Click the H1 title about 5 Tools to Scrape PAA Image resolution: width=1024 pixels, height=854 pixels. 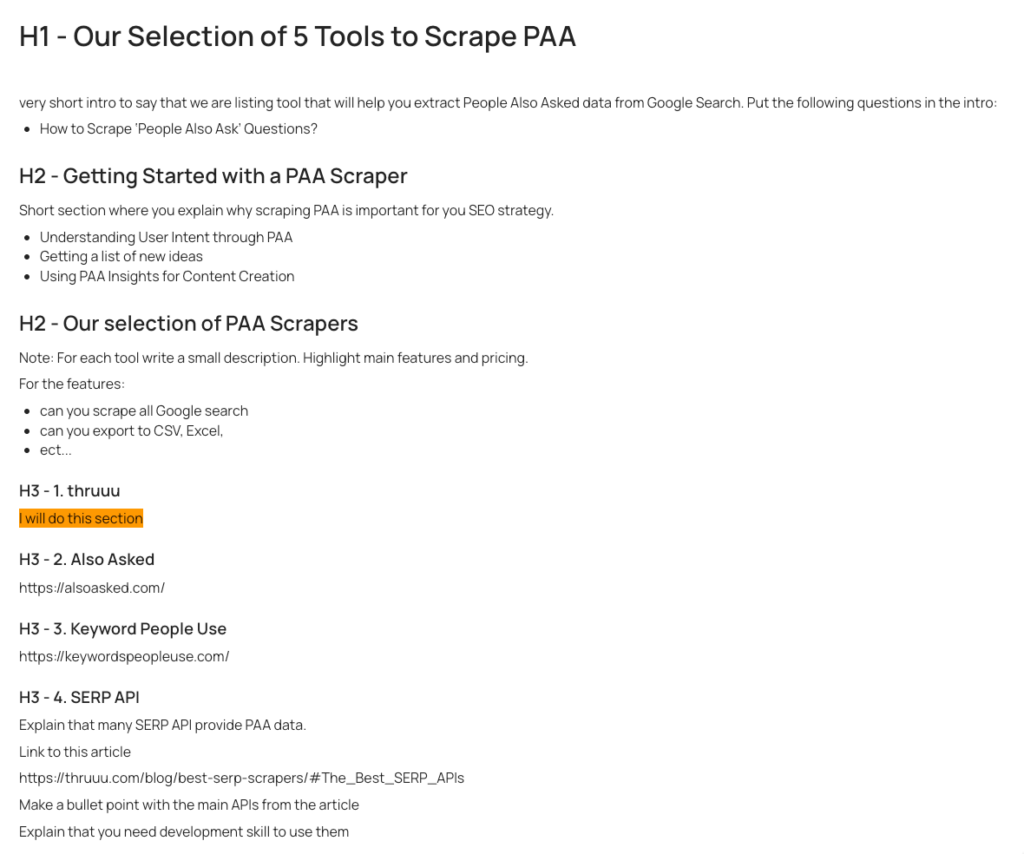[x=298, y=37]
